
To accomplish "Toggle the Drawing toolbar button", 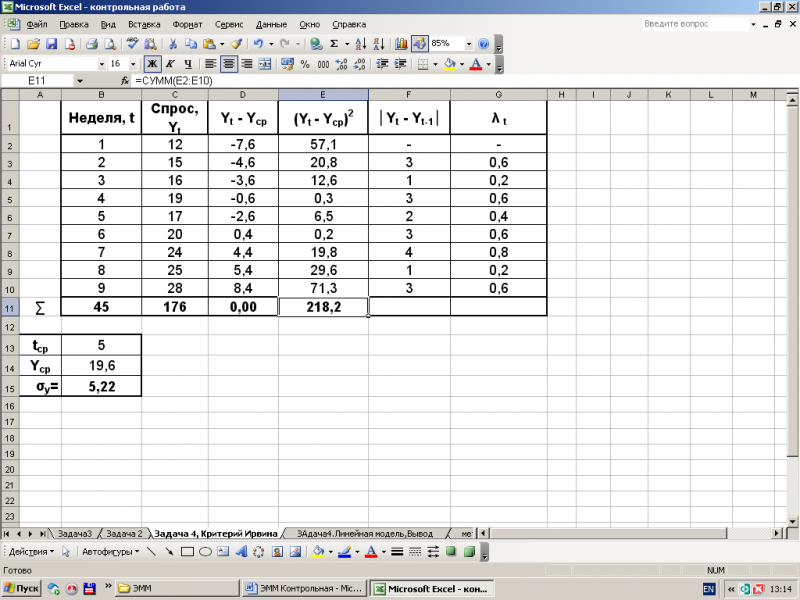I will click(419, 44).
